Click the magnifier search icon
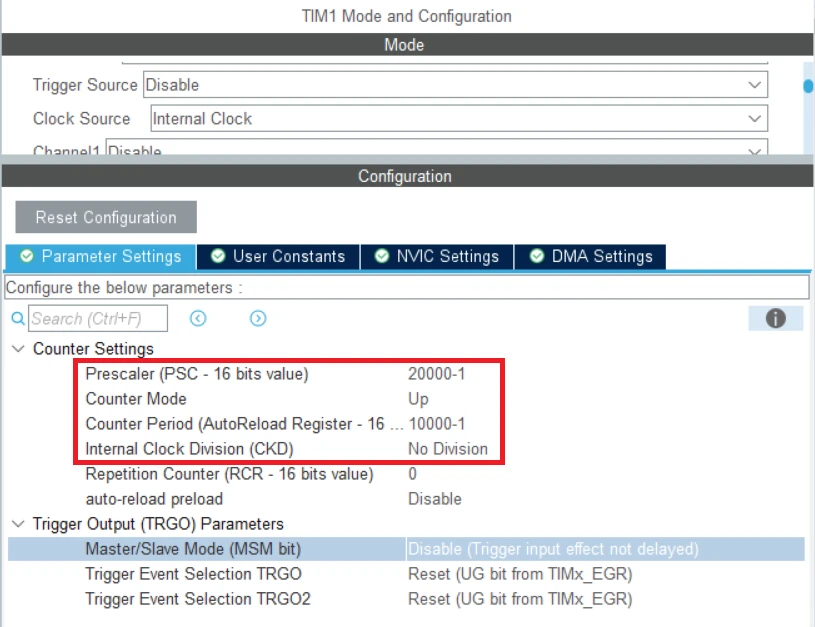 17,319
